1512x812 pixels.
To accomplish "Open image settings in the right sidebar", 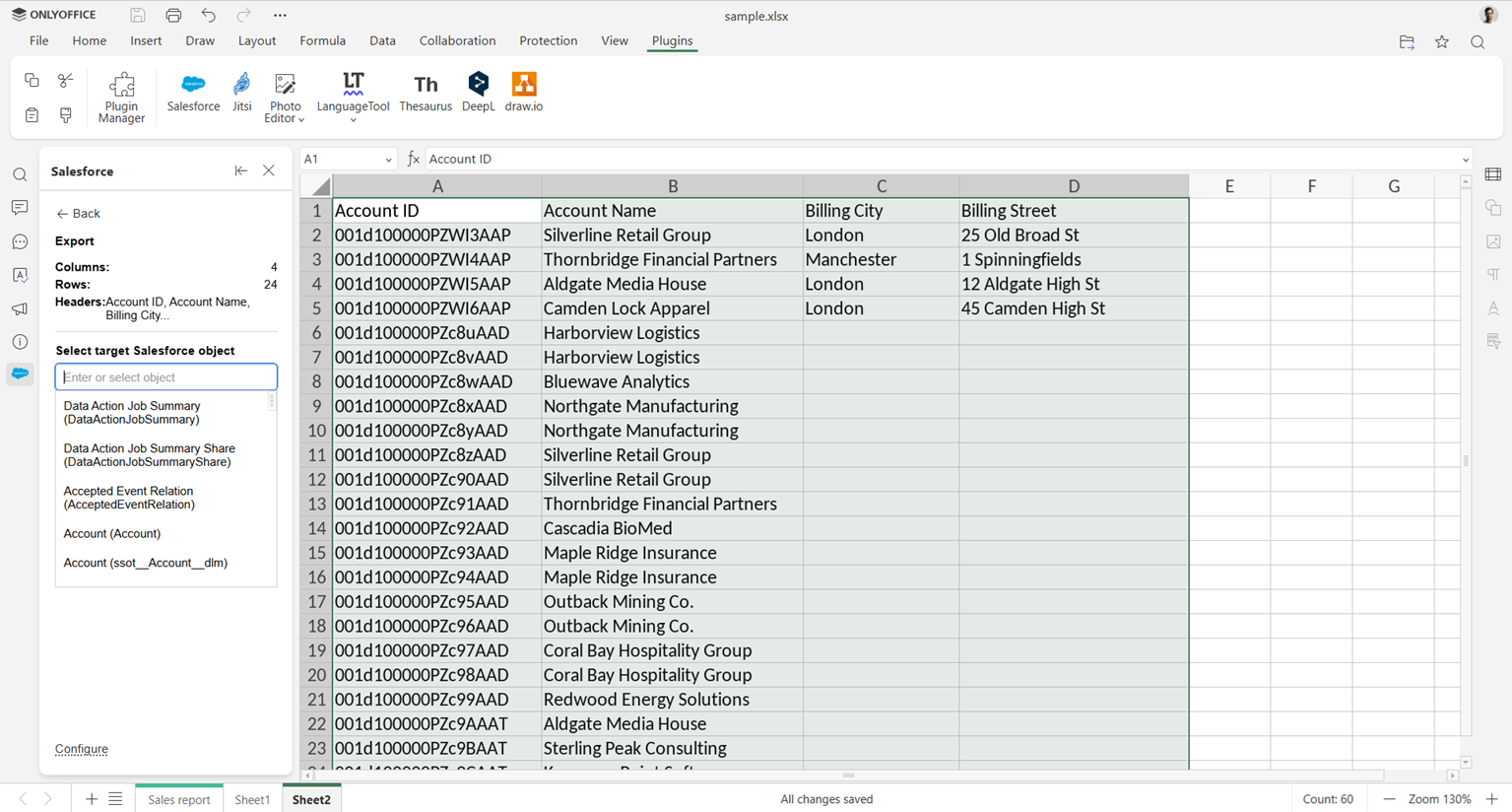I will coord(1493,241).
